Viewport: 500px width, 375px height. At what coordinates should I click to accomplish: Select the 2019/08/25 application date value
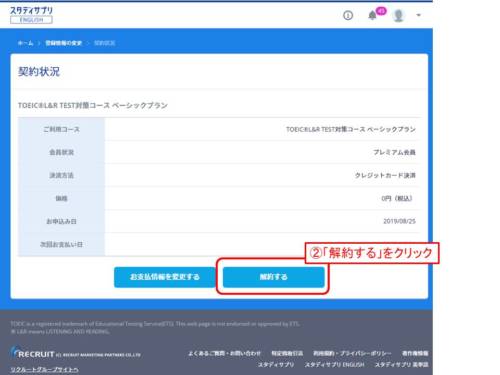click(x=399, y=221)
